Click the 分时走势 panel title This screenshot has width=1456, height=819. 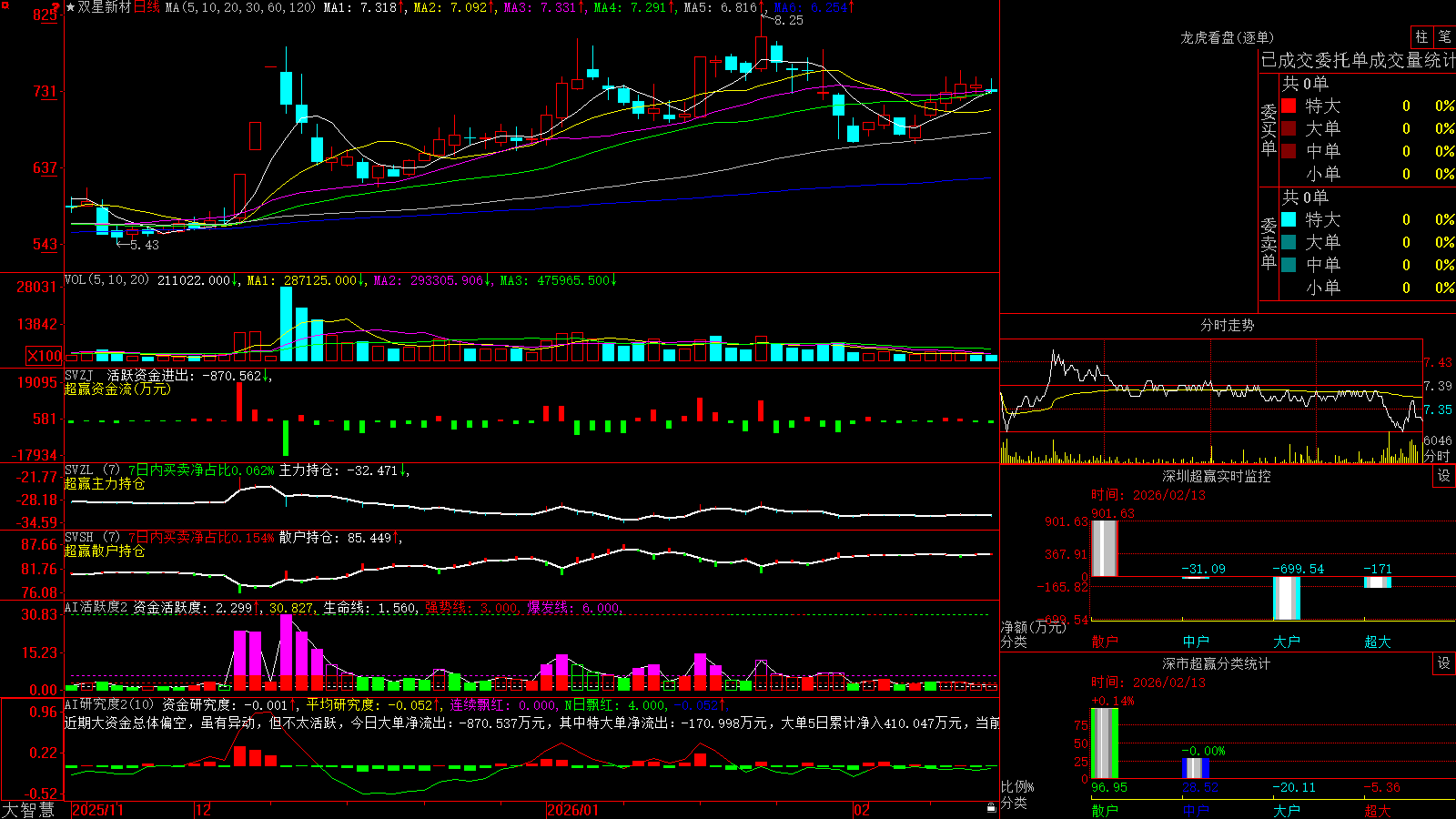(x=1227, y=325)
